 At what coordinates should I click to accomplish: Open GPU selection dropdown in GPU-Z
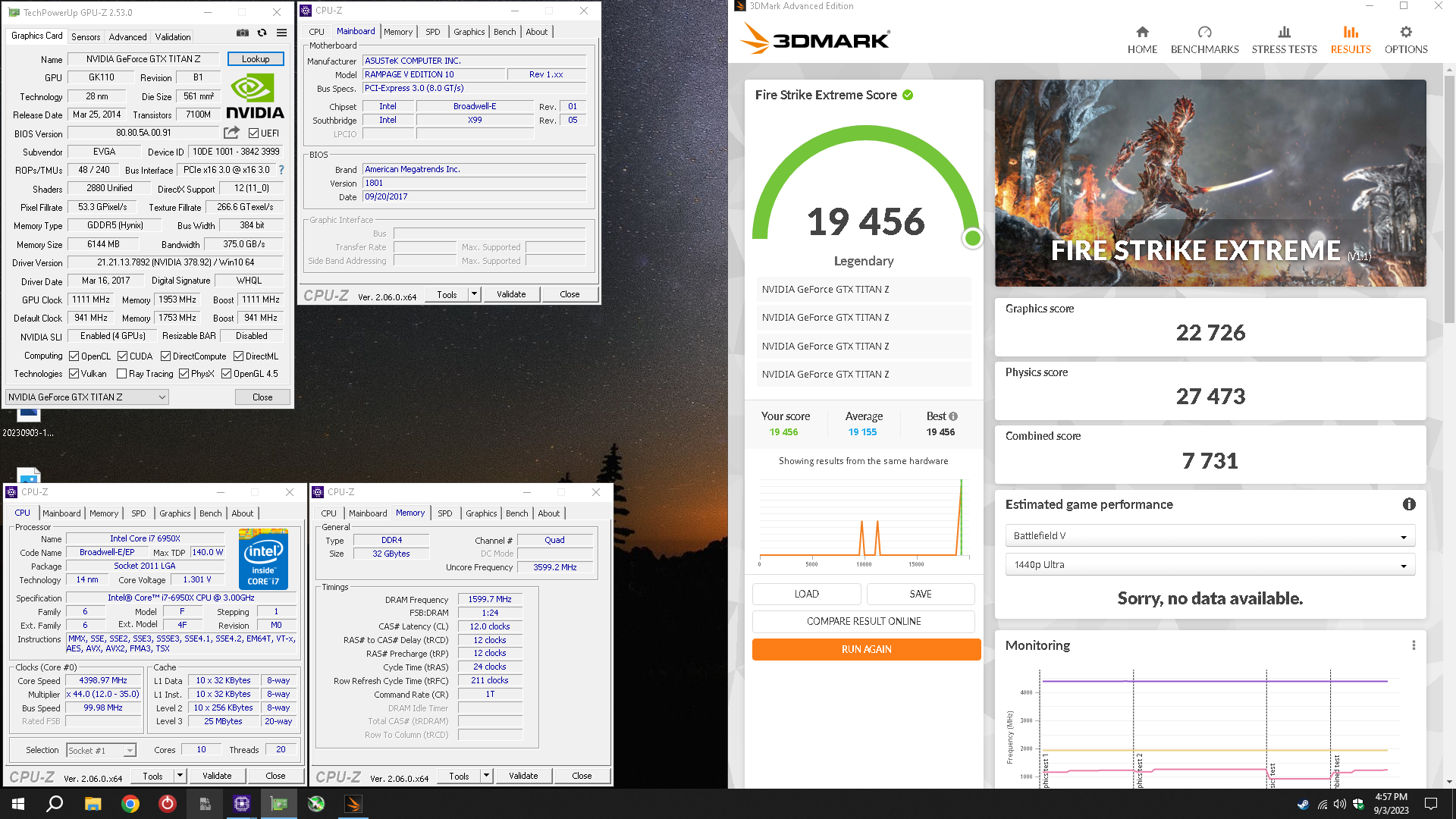click(x=87, y=397)
